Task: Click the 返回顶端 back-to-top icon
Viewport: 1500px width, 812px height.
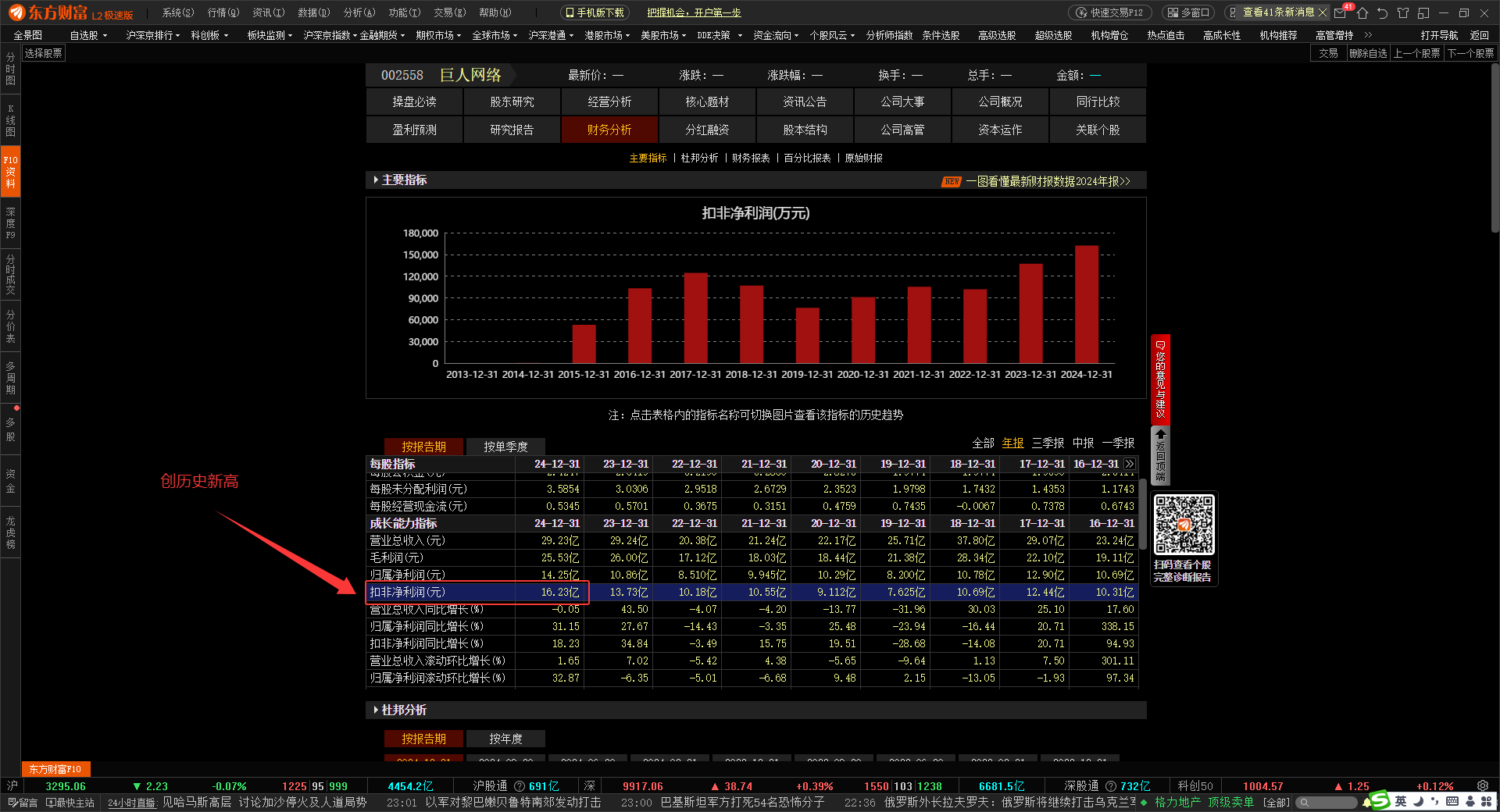Action: 1160,455
